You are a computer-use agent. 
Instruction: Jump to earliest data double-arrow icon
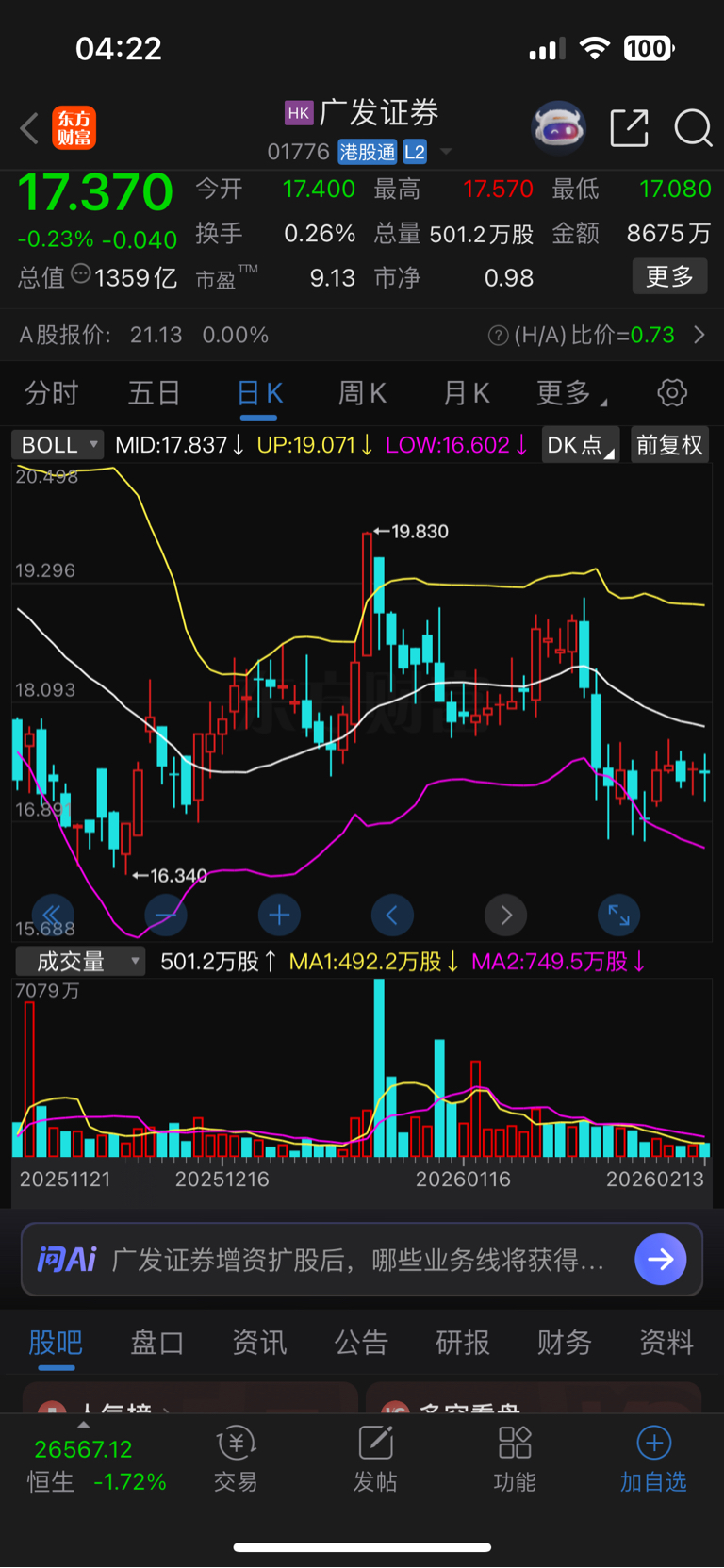pyautogui.click(x=53, y=915)
